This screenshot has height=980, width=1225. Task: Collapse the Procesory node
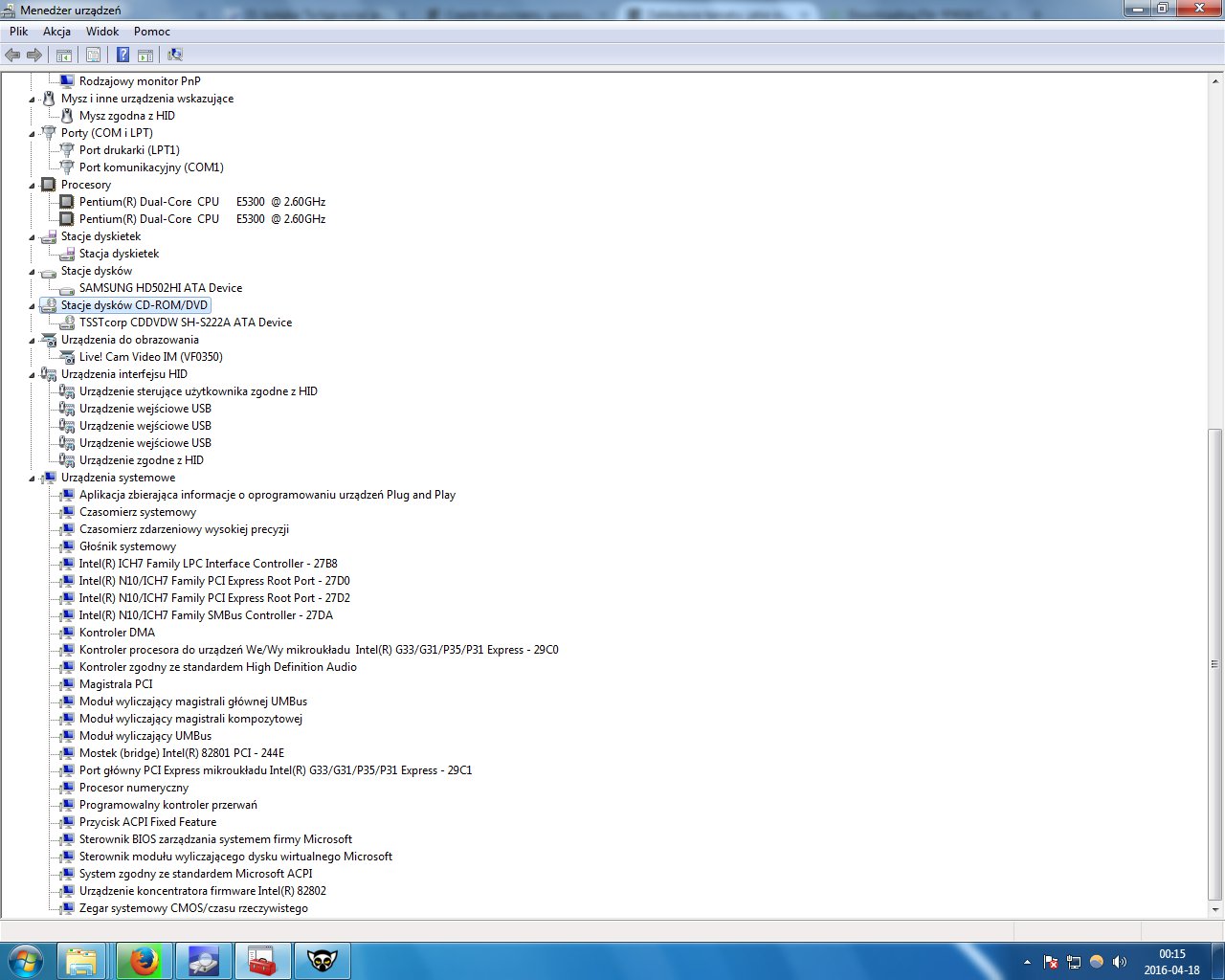click(x=32, y=186)
